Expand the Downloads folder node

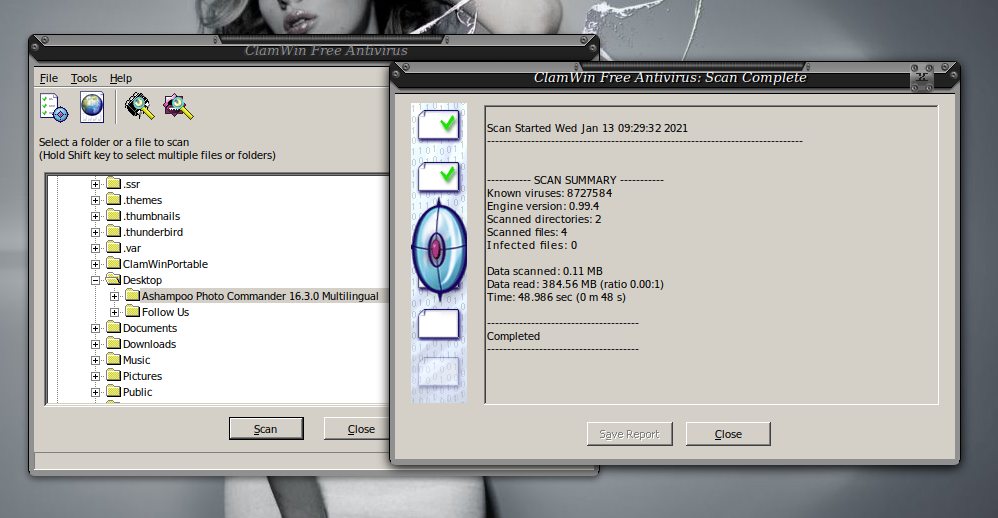(x=95, y=344)
